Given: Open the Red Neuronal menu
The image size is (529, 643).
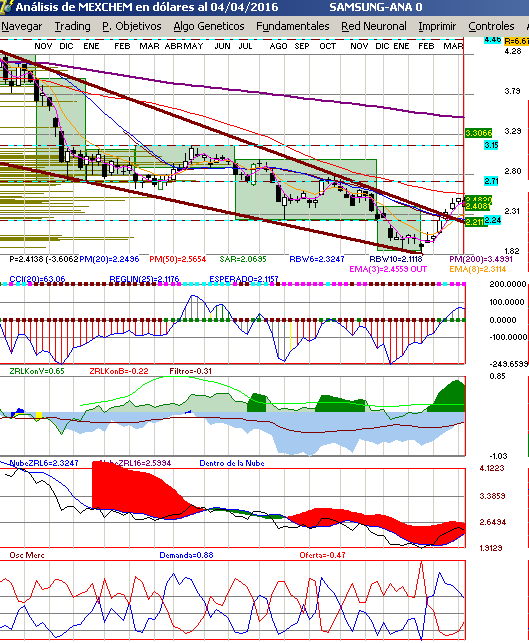Looking at the screenshot, I should point(374,26).
